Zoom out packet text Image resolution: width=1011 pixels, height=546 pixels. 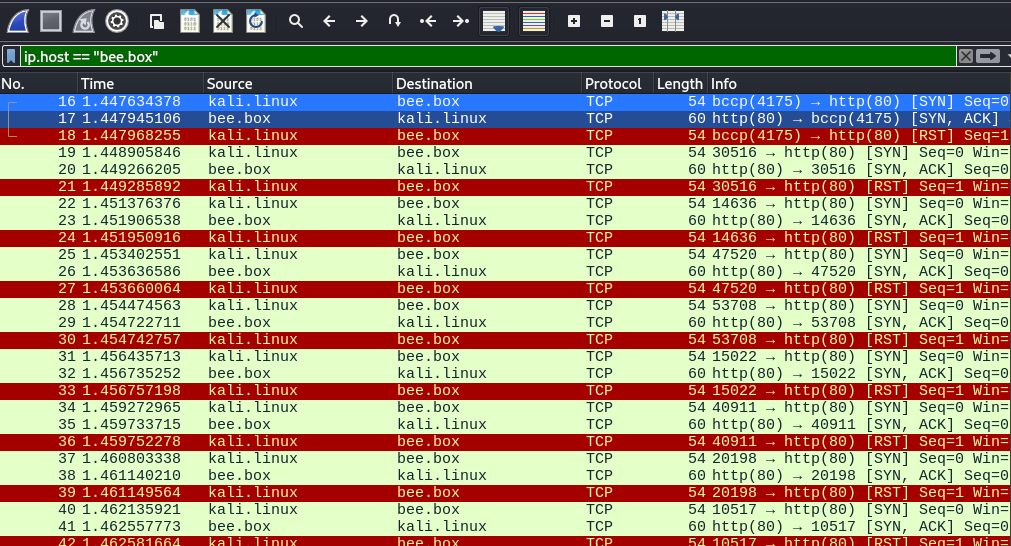pos(607,21)
